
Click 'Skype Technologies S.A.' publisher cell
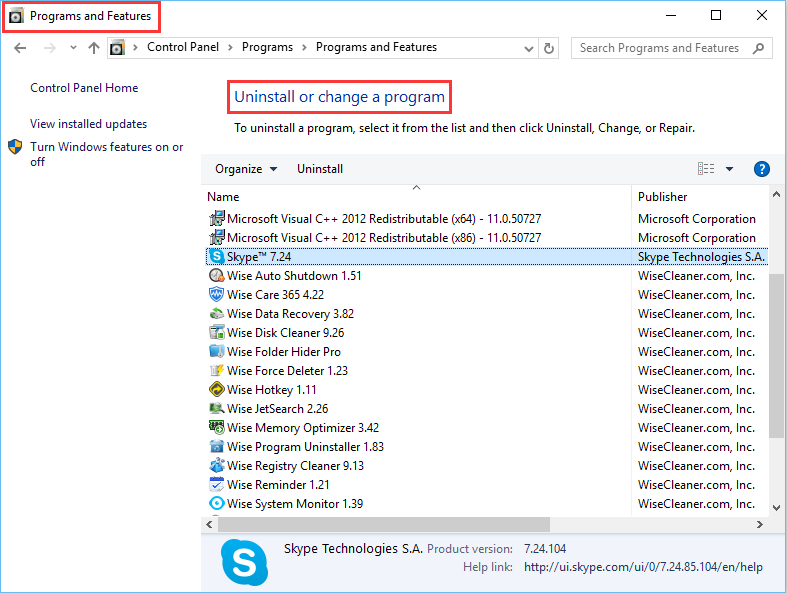[x=701, y=257]
